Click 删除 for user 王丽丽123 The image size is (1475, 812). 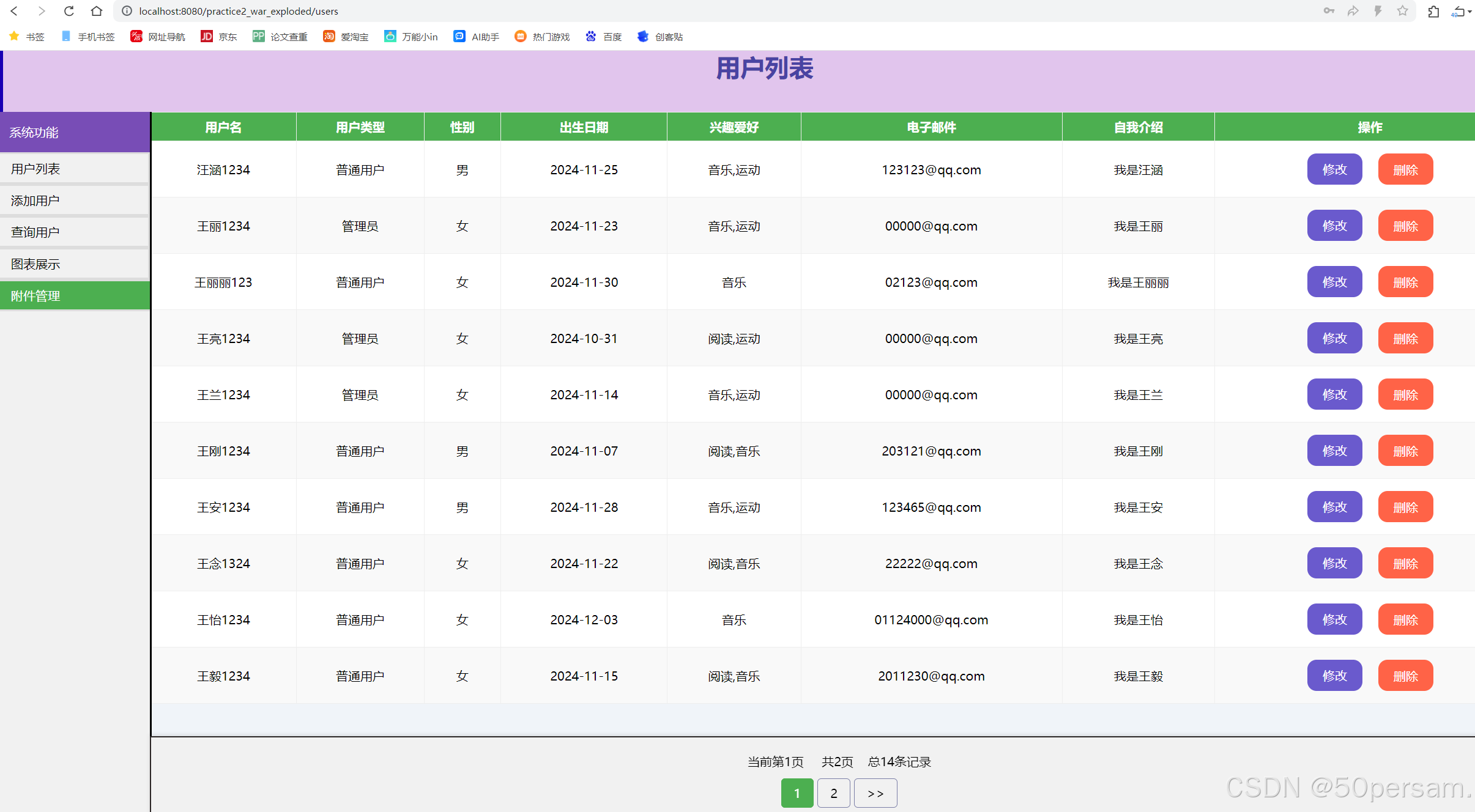tap(1405, 282)
